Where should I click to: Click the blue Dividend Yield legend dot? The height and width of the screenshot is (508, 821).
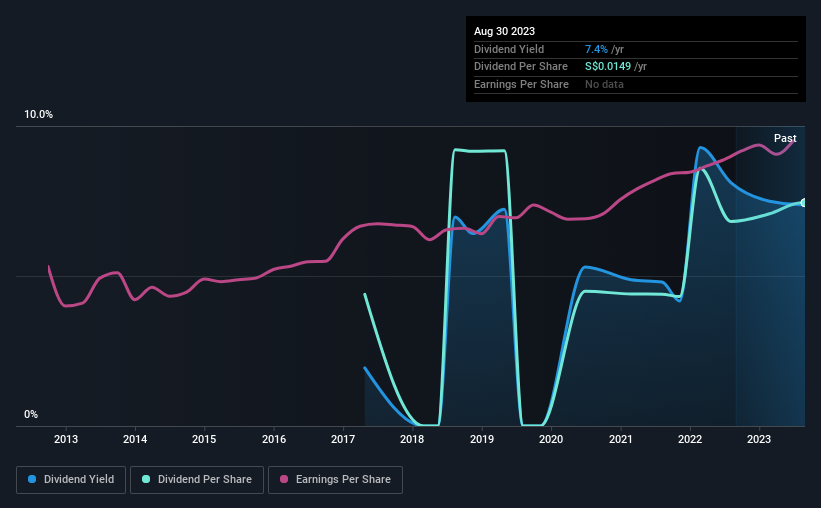click(x=32, y=479)
